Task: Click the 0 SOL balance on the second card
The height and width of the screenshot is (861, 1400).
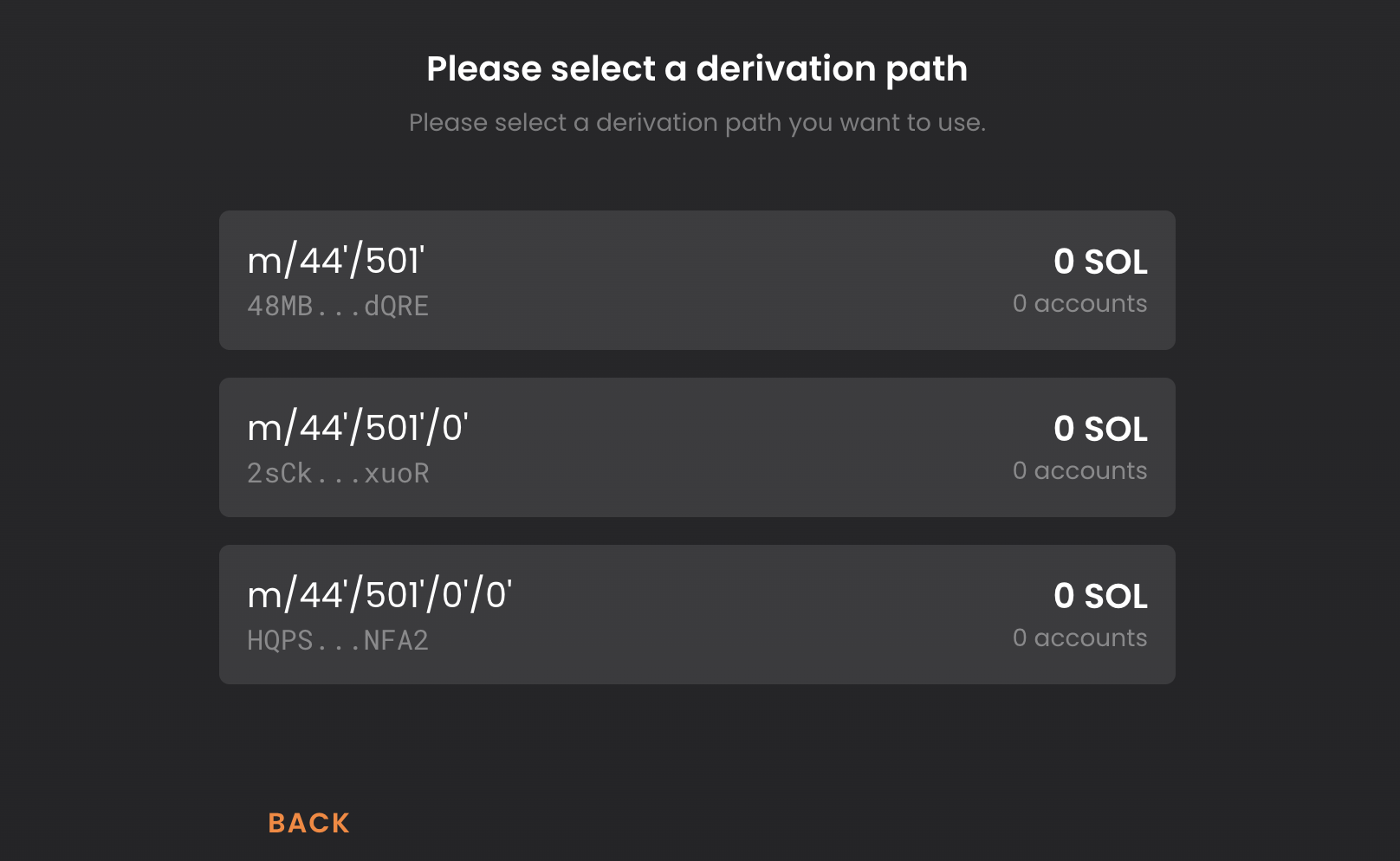Action: (1099, 429)
